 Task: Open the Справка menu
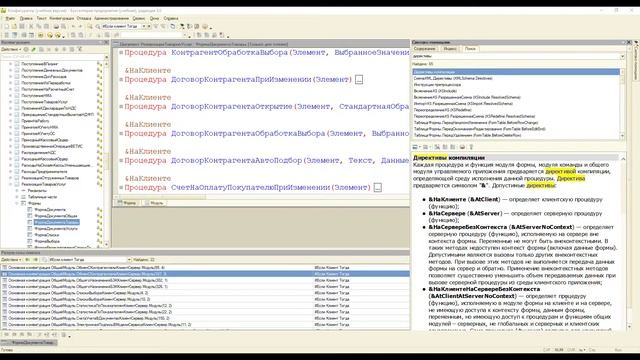point(171,18)
